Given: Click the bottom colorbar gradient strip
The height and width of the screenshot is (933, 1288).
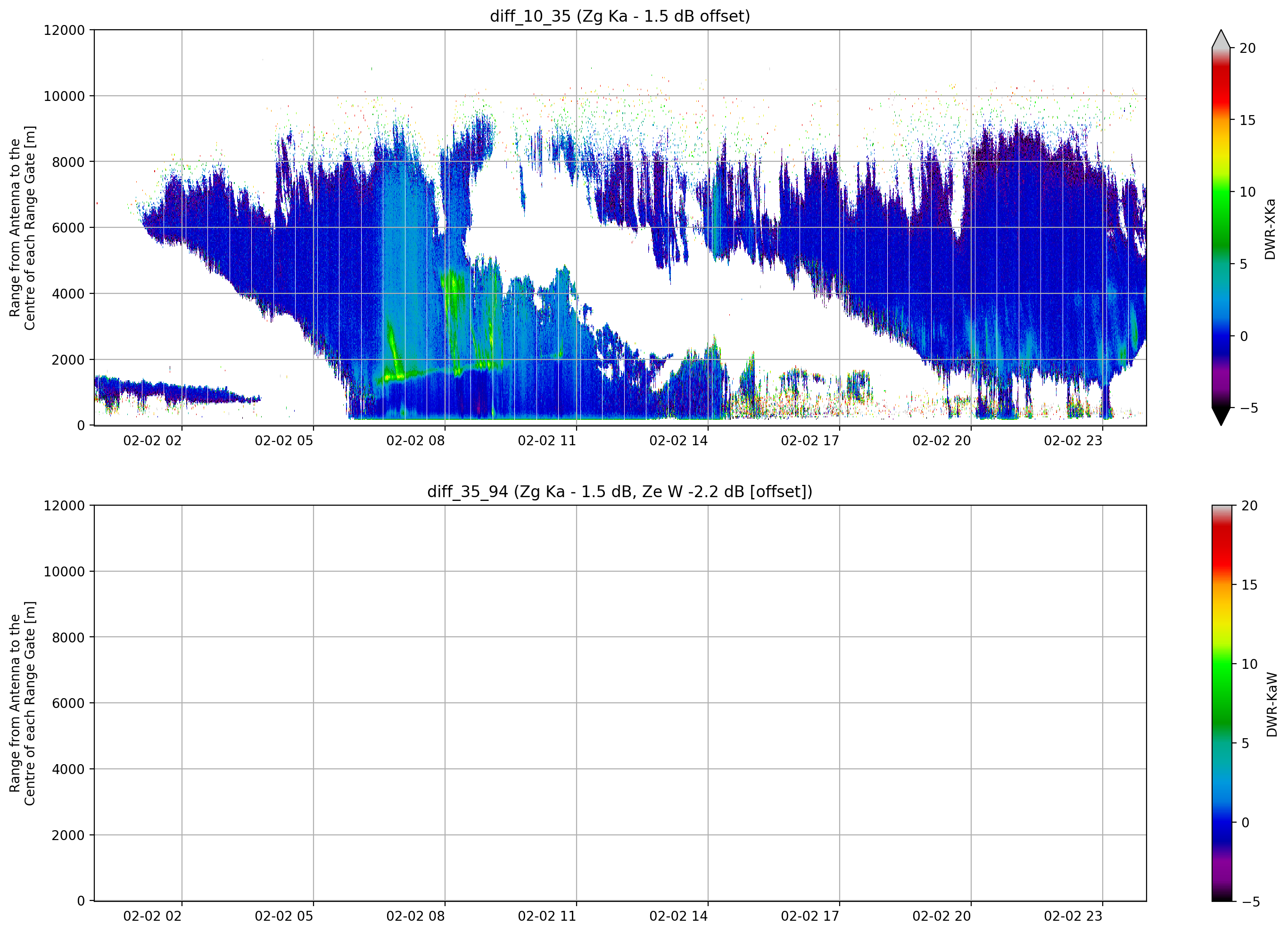Looking at the screenshot, I should pyautogui.click(x=1222, y=703).
